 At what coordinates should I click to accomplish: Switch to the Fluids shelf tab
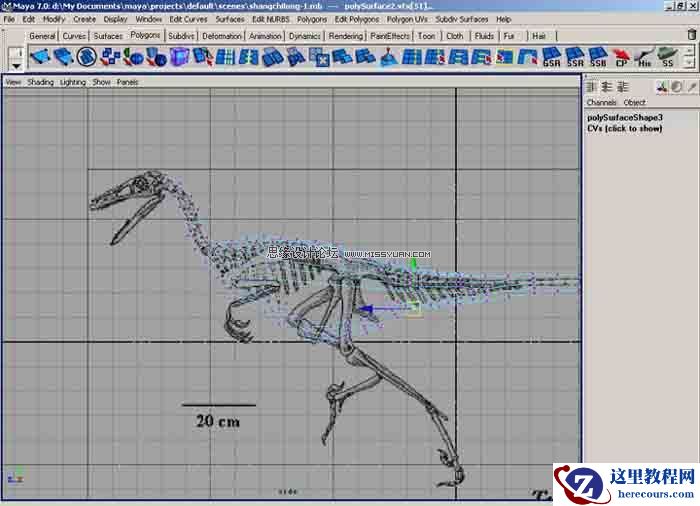(x=484, y=36)
